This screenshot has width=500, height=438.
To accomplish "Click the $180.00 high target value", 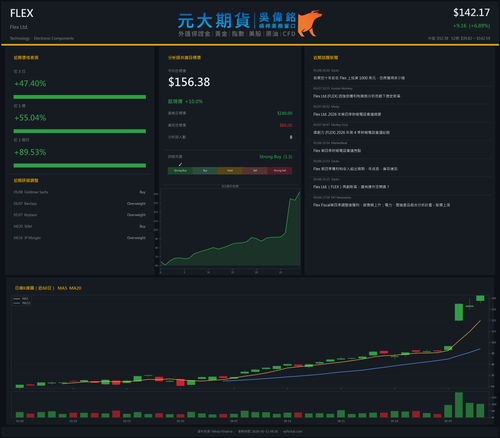I will pos(285,113).
